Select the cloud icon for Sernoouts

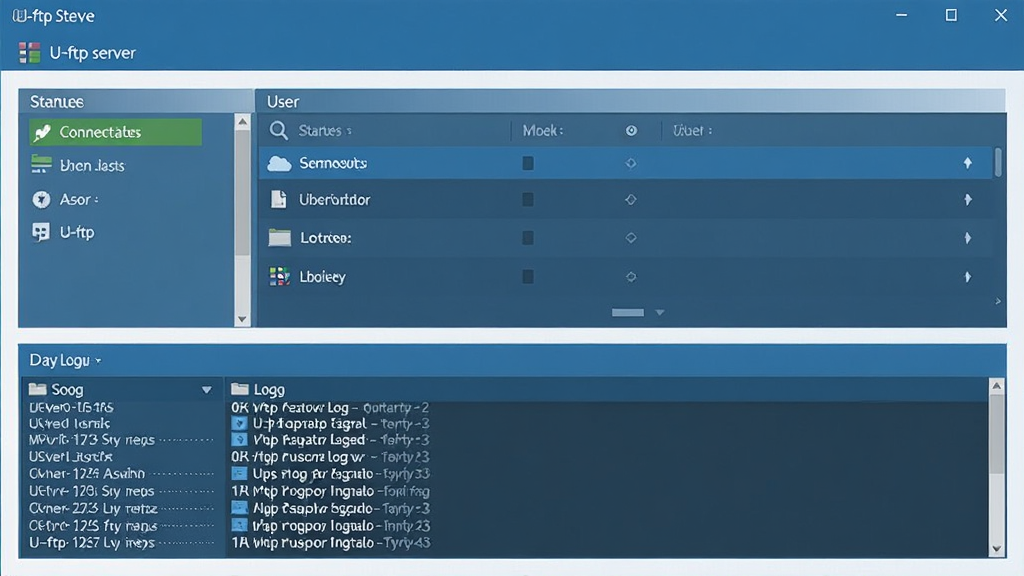[x=279, y=163]
